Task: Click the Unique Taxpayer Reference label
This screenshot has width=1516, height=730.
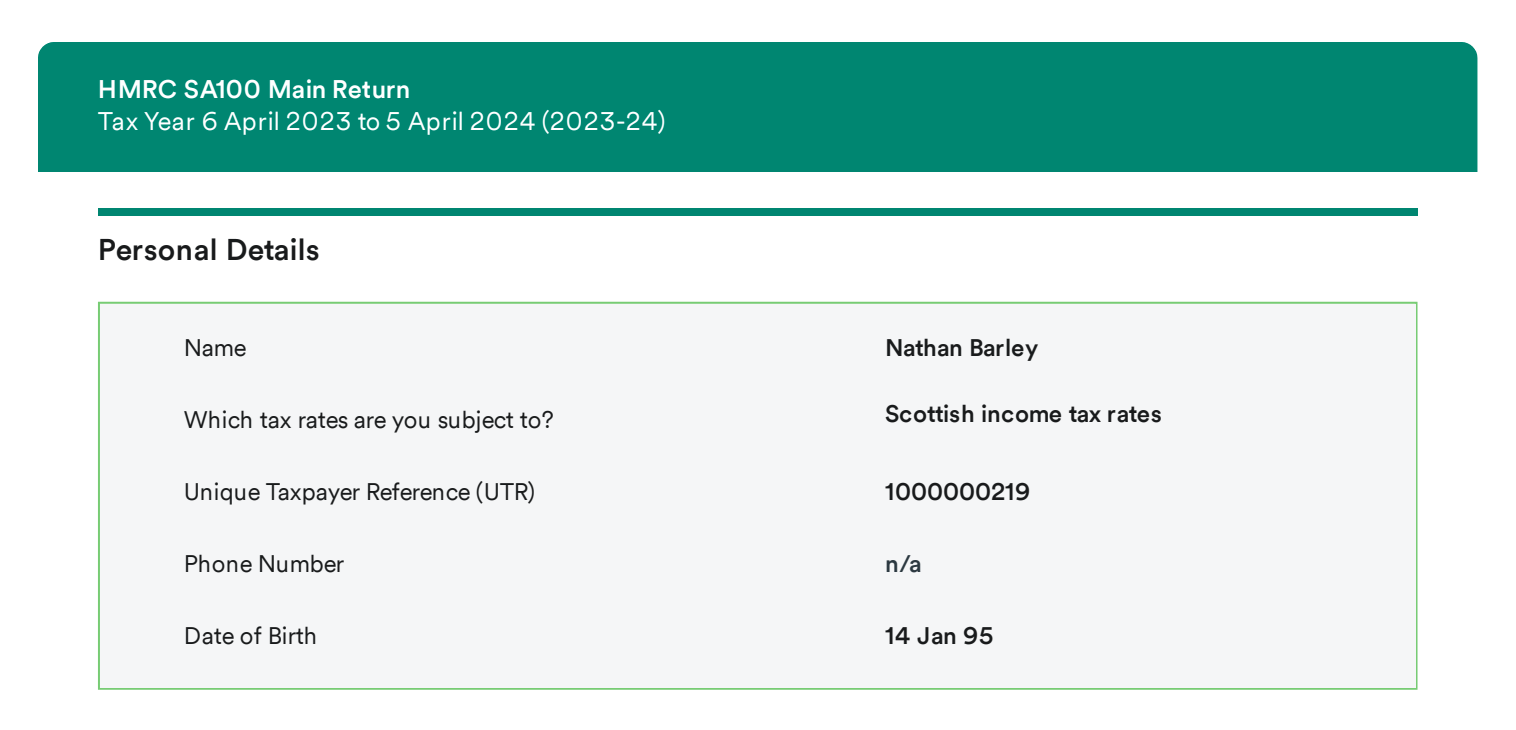Action: coord(359,492)
